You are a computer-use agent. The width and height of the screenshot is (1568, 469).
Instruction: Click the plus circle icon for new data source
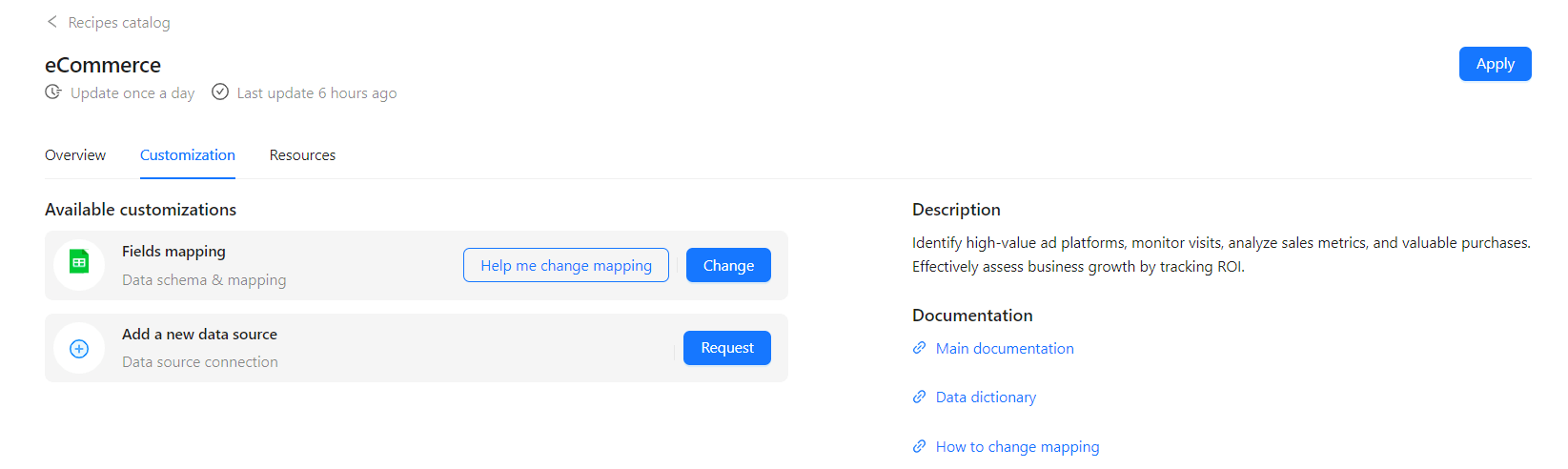79,349
